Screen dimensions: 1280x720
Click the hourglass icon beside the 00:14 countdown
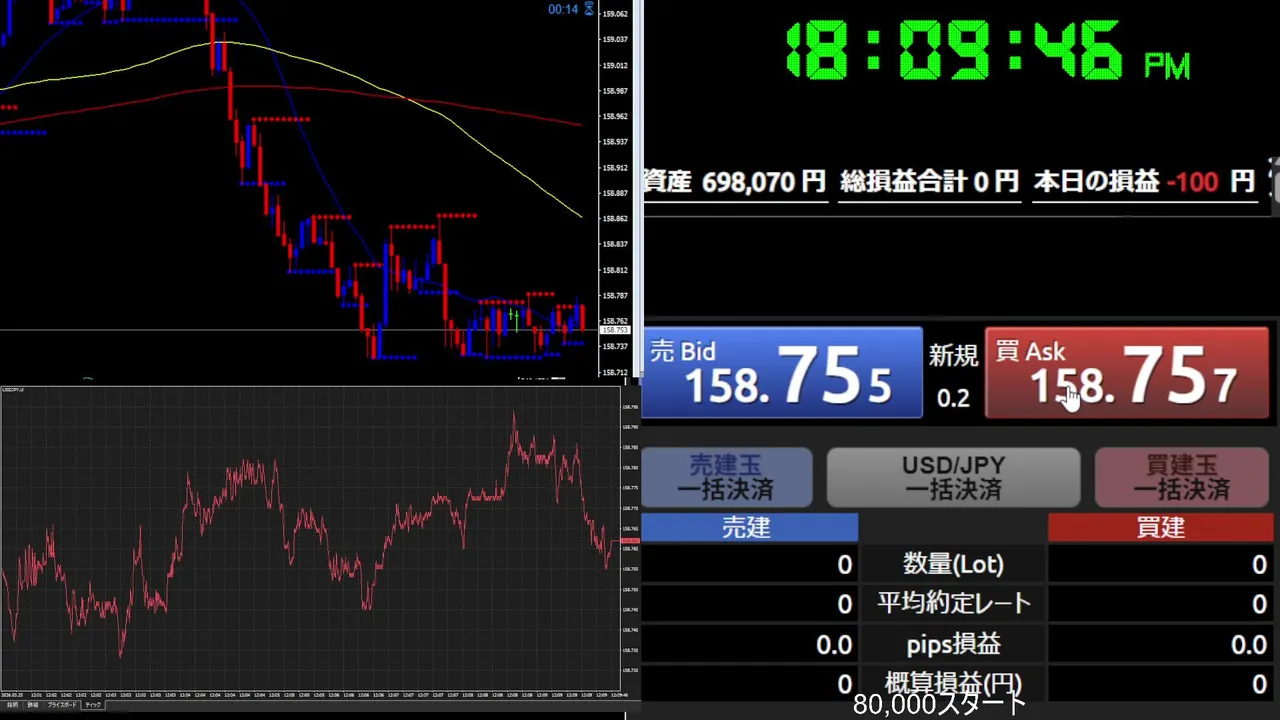[x=589, y=9]
